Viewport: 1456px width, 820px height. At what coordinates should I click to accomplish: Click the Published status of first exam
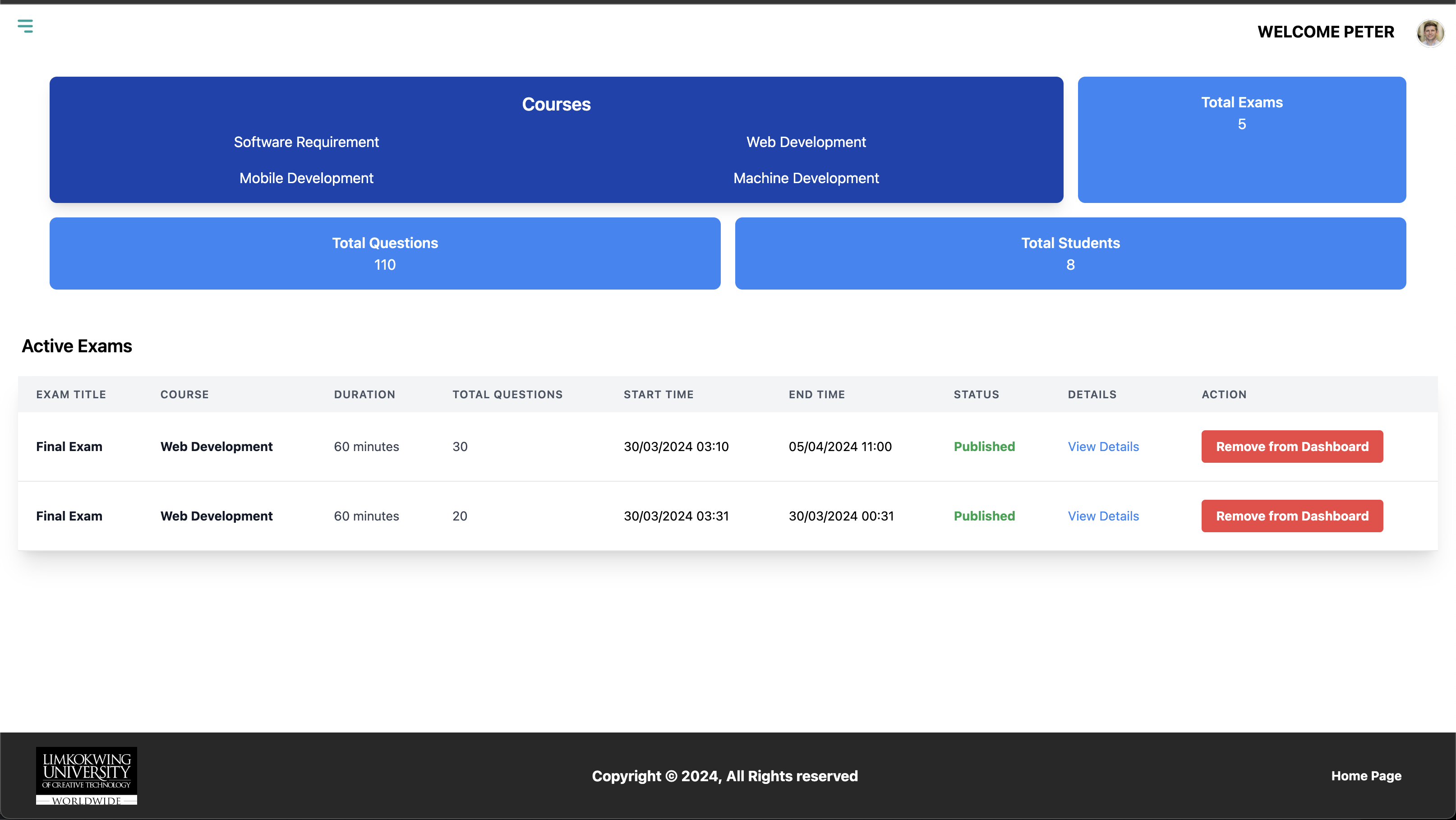tap(984, 447)
